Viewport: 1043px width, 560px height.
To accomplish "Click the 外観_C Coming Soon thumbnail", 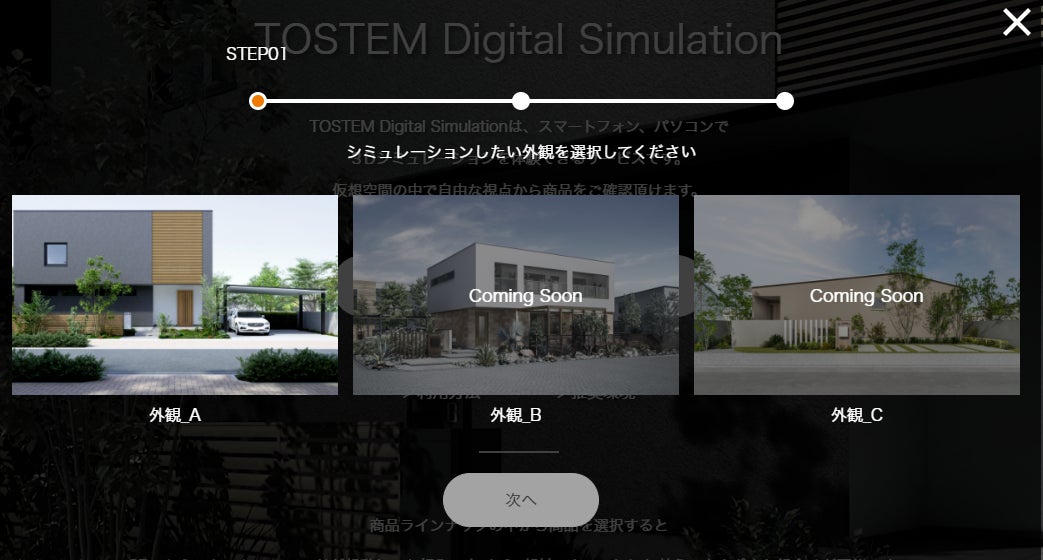I will [857, 295].
